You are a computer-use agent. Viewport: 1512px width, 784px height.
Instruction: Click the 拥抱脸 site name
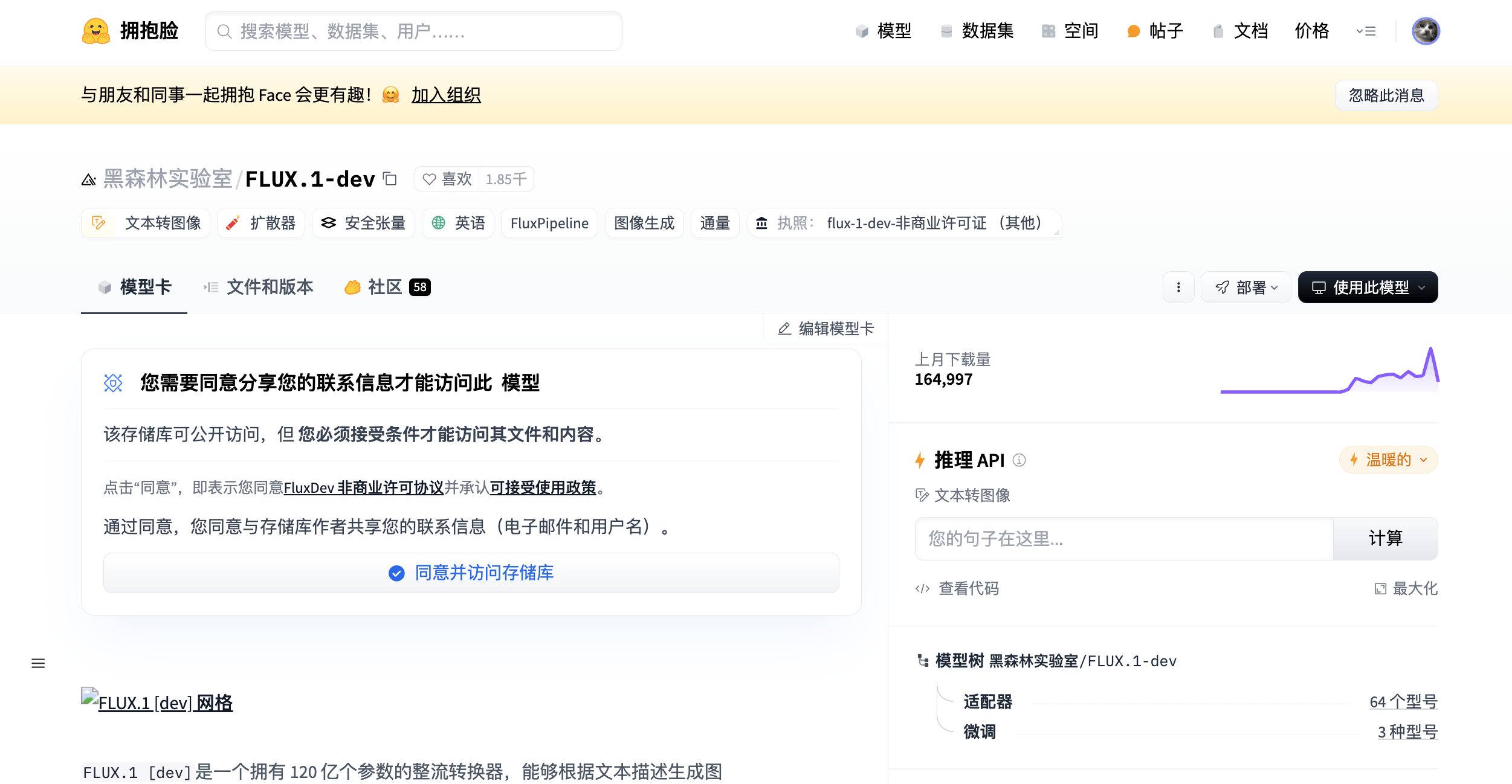149,31
